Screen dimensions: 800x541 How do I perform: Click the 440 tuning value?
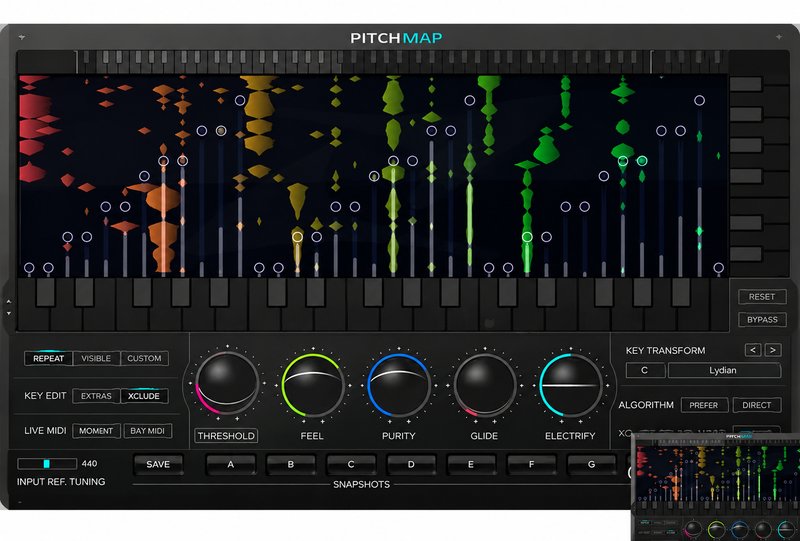click(x=89, y=463)
